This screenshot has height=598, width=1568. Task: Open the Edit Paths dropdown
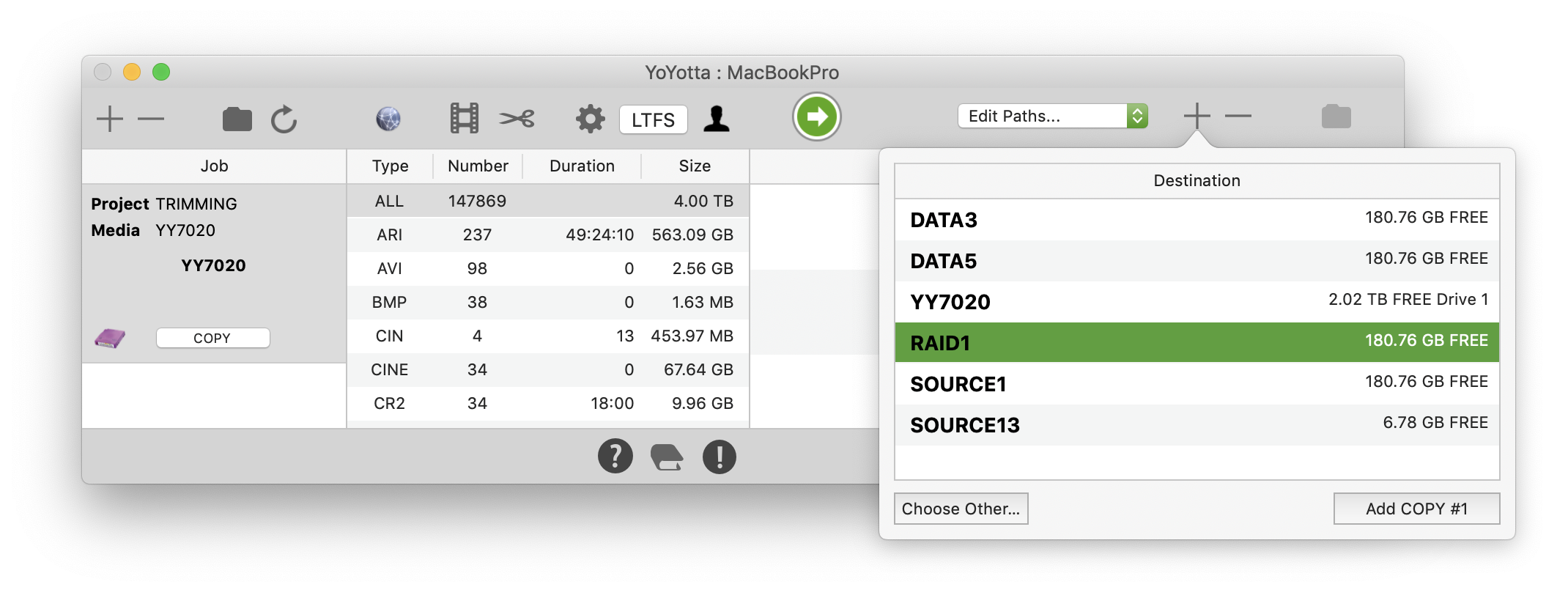[x=1052, y=116]
